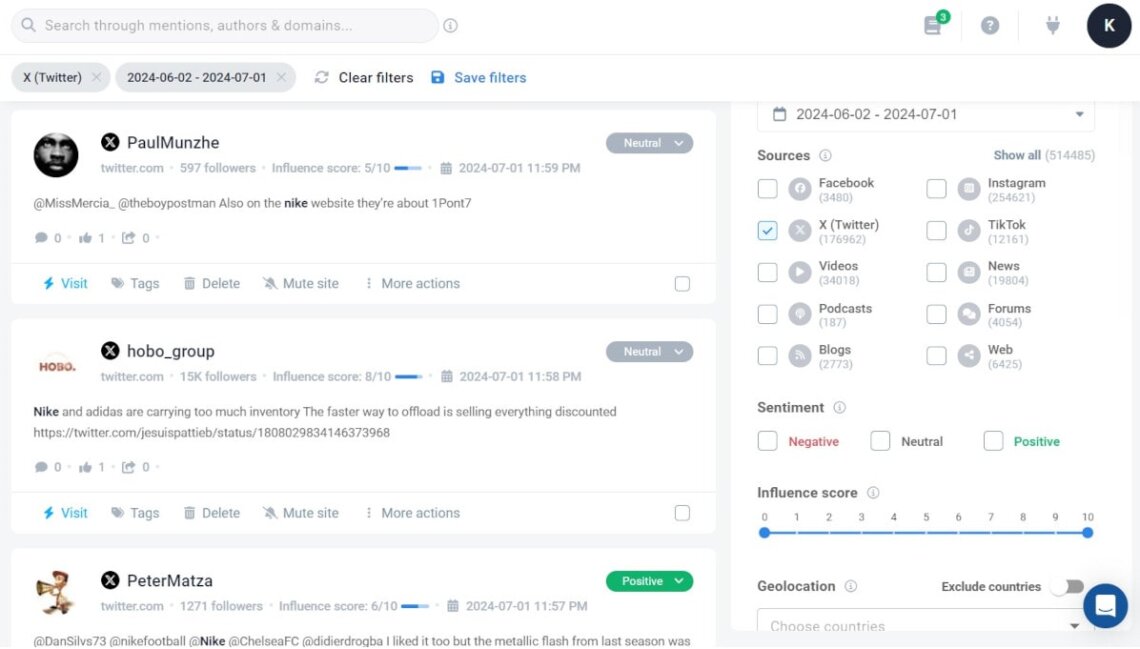This screenshot has width=1140, height=649.
Task: Click the TikTok source icon
Action: [968, 230]
